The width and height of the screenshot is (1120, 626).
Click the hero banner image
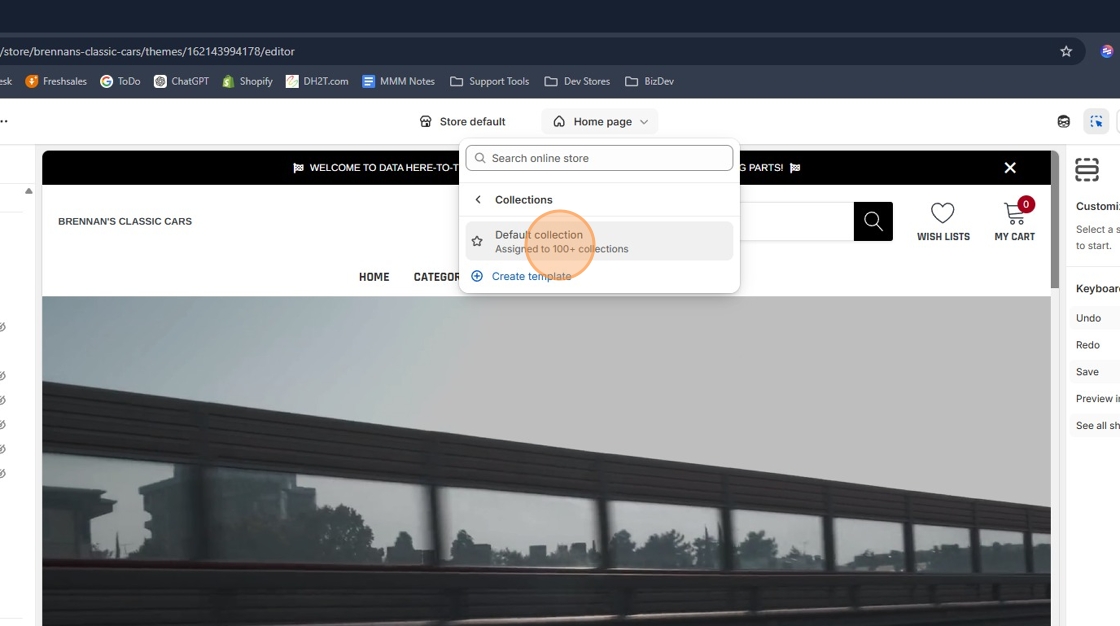546,461
